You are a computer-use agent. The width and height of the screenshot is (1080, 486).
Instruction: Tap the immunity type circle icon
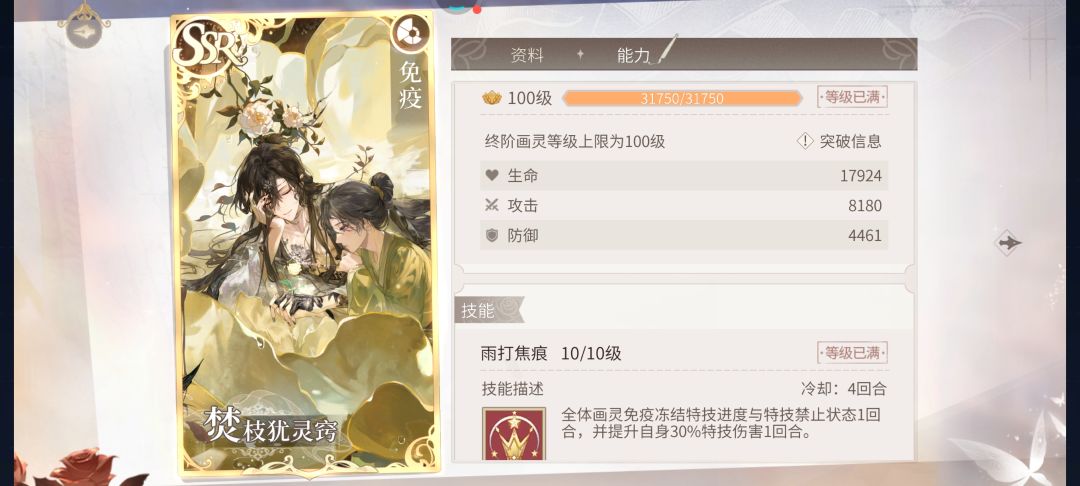pos(411,32)
